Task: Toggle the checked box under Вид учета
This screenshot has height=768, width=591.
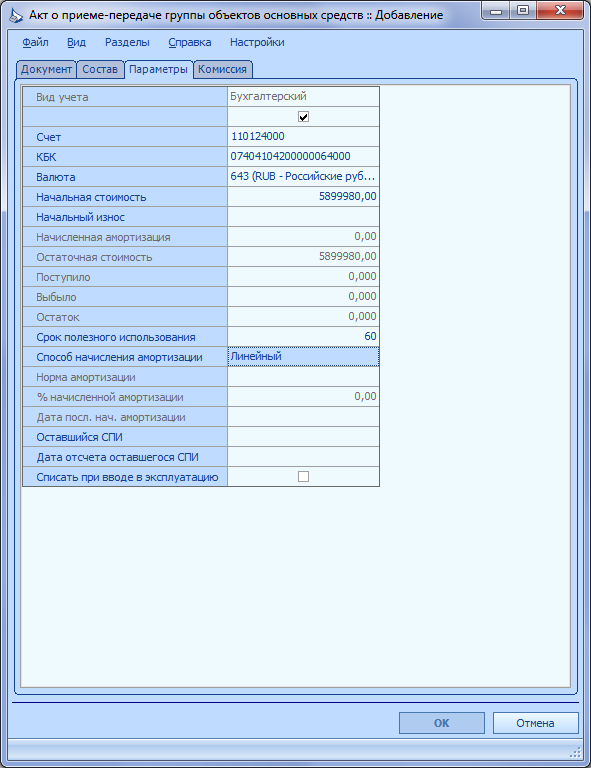Action: coord(304,117)
